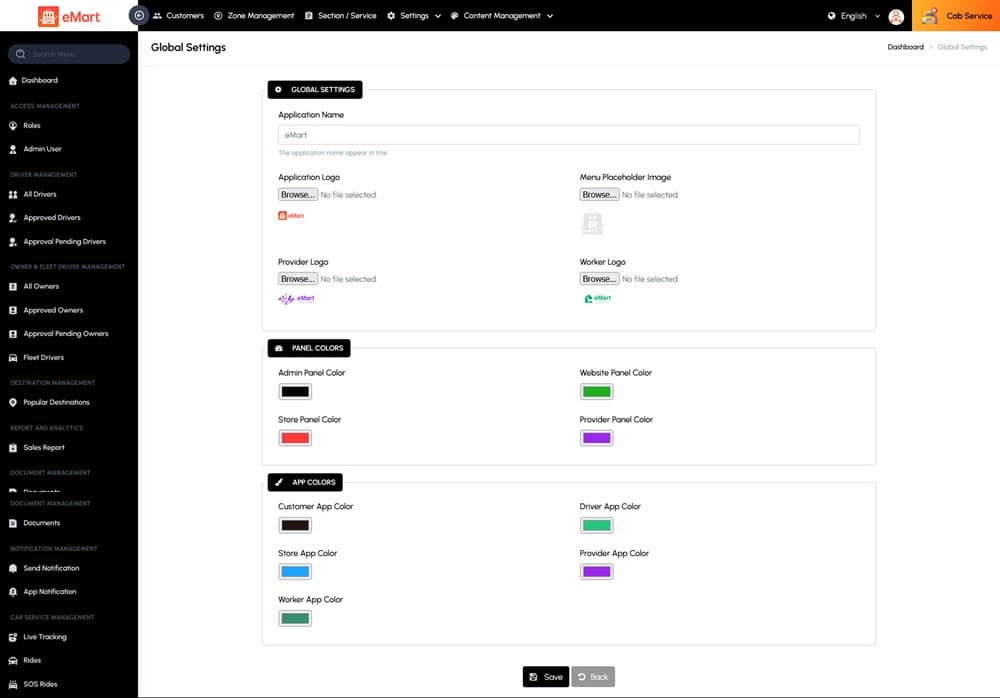
Task: Browse for Application Logo file
Action: 297,195
